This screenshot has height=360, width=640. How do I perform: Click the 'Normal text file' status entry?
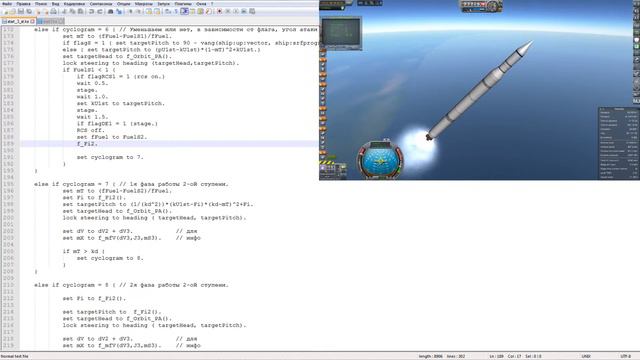point(15,356)
